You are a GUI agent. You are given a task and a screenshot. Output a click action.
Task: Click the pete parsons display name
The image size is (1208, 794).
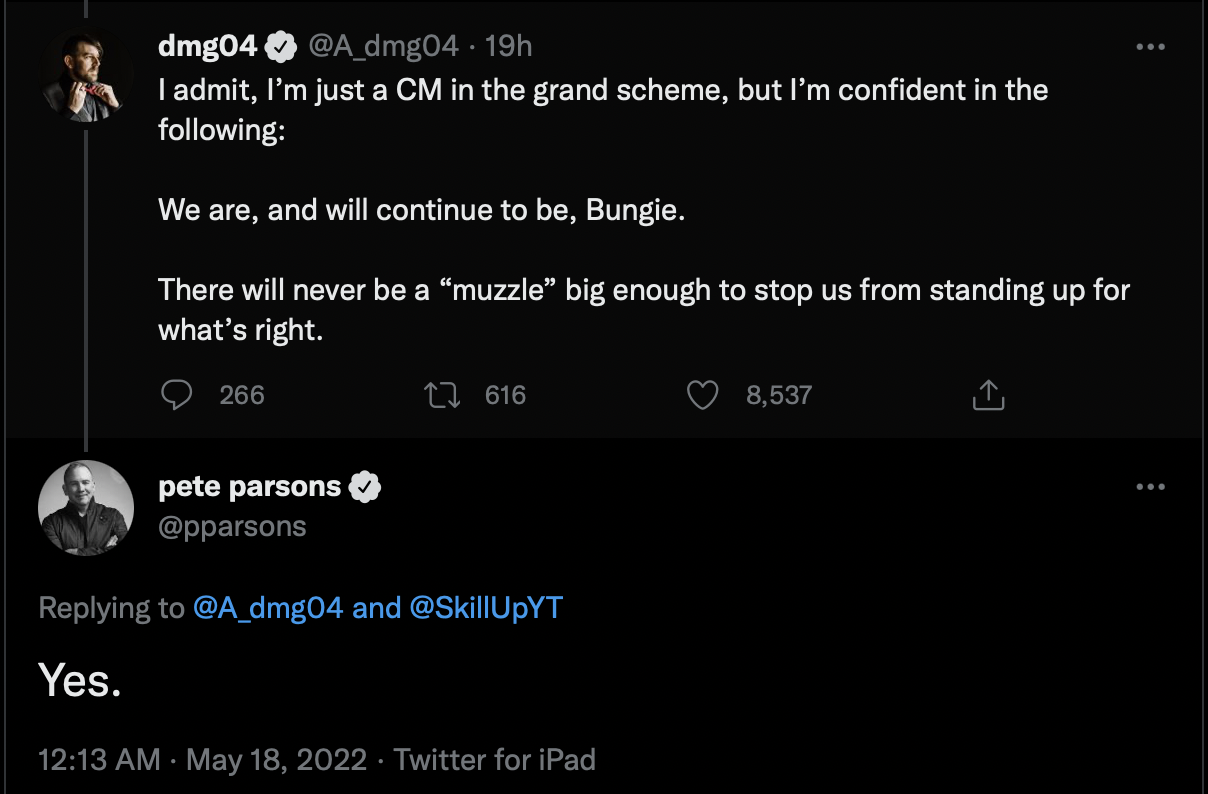[x=250, y=487]
